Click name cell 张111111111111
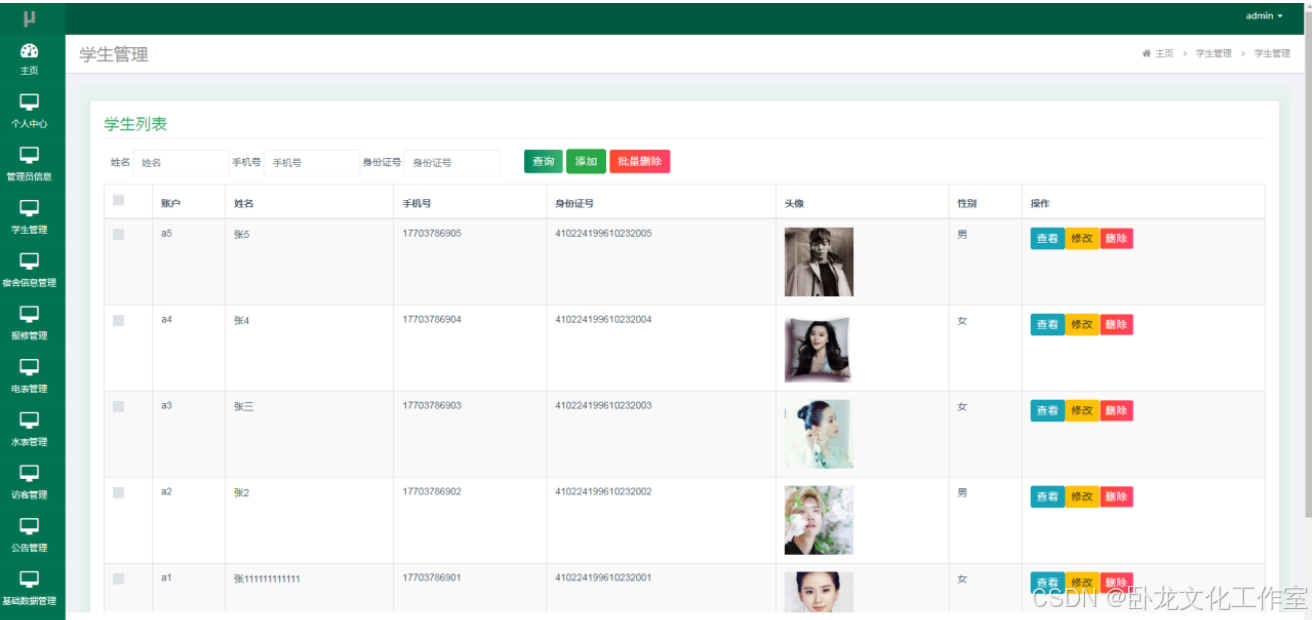The width and height of the screenshot is (1312, 620). (x=267, y=579)
